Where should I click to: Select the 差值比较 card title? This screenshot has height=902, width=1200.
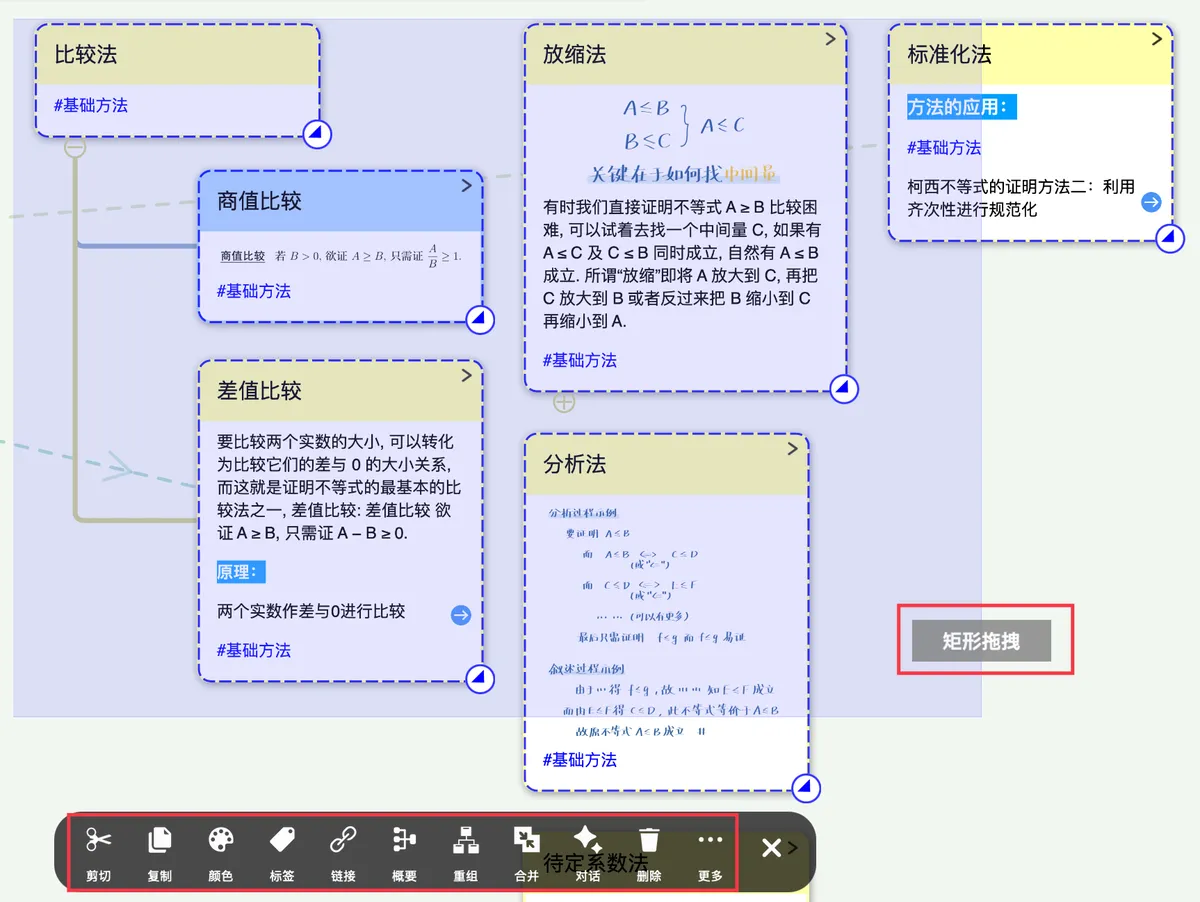[x=259, y=391]
